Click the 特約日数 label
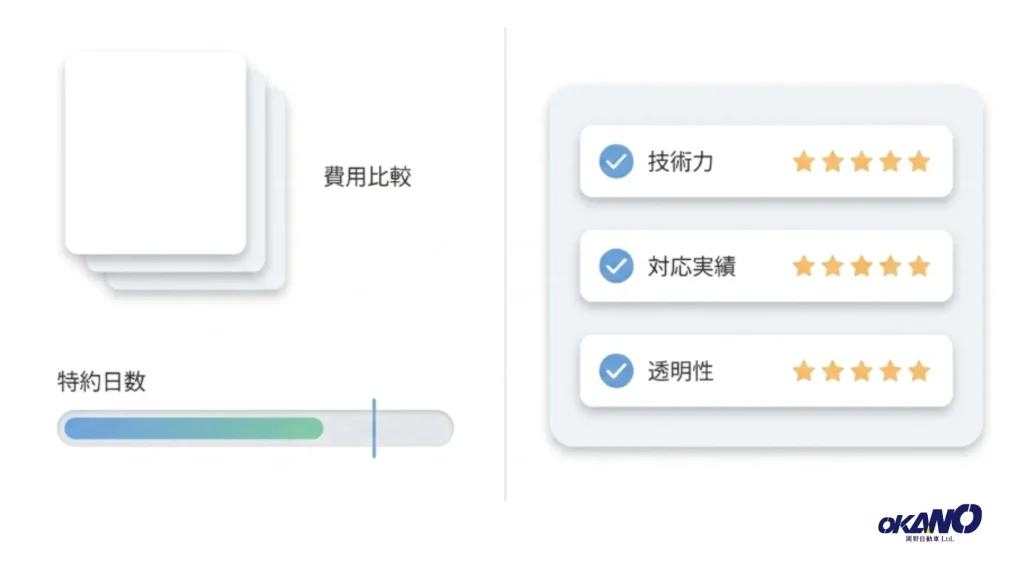The height and width of the screenshot is (572, 1024). 101,381
